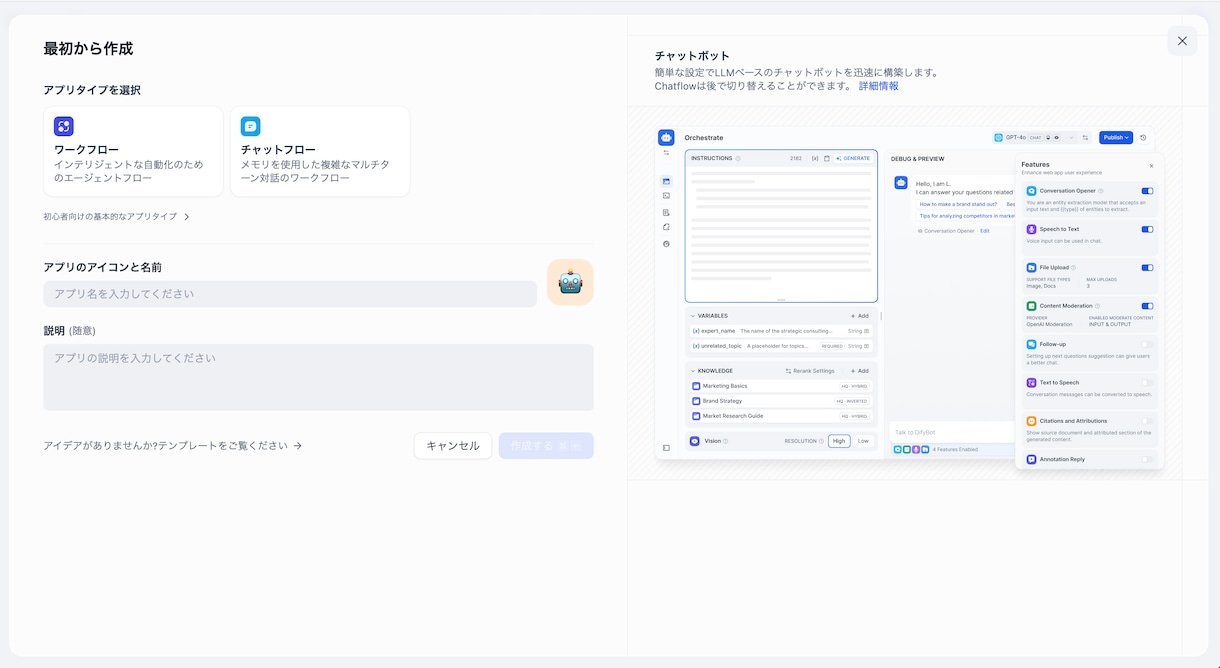Open the robot emoji app icon picker
The width and height of the screenshot is (1220, 668).
[x=570, y=282]
